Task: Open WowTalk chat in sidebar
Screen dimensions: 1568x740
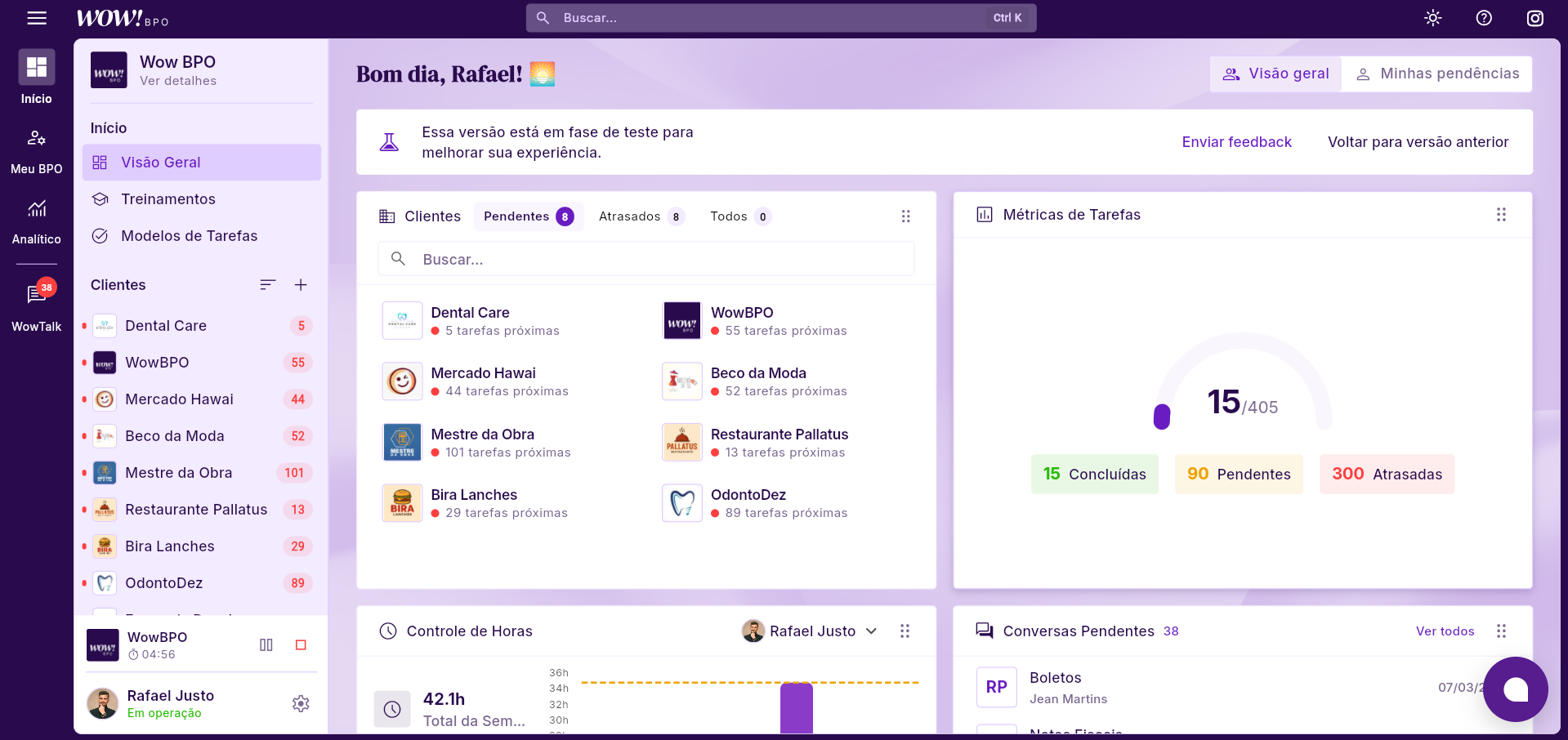Action: (x=37, y=305)
